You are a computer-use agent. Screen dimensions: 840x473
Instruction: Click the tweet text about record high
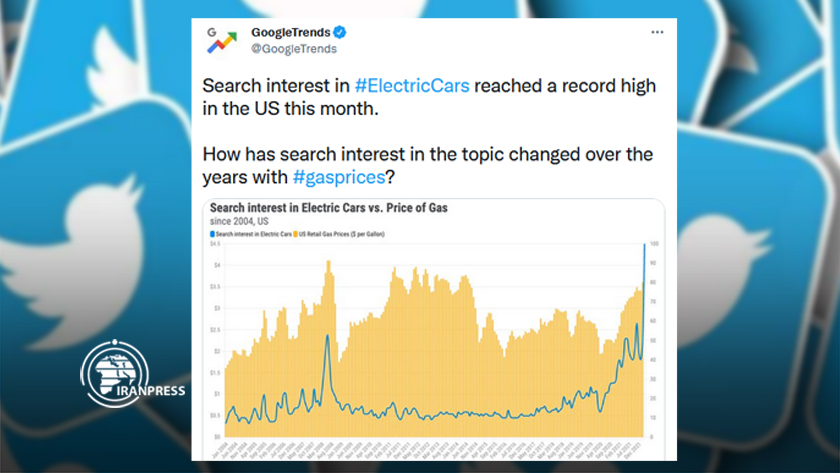pos(429,97)
